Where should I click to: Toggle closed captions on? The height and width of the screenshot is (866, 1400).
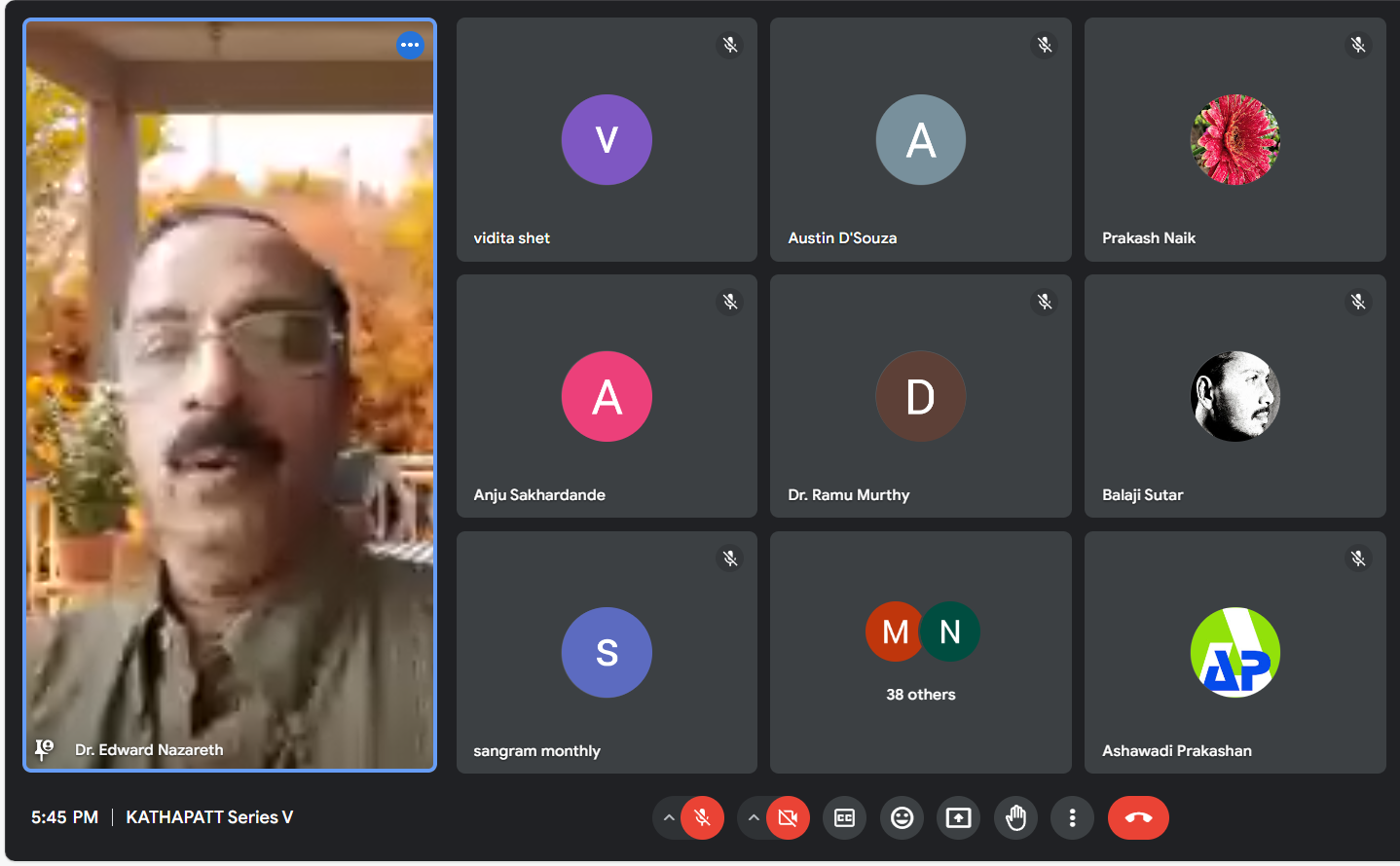[x=844, y=818]
